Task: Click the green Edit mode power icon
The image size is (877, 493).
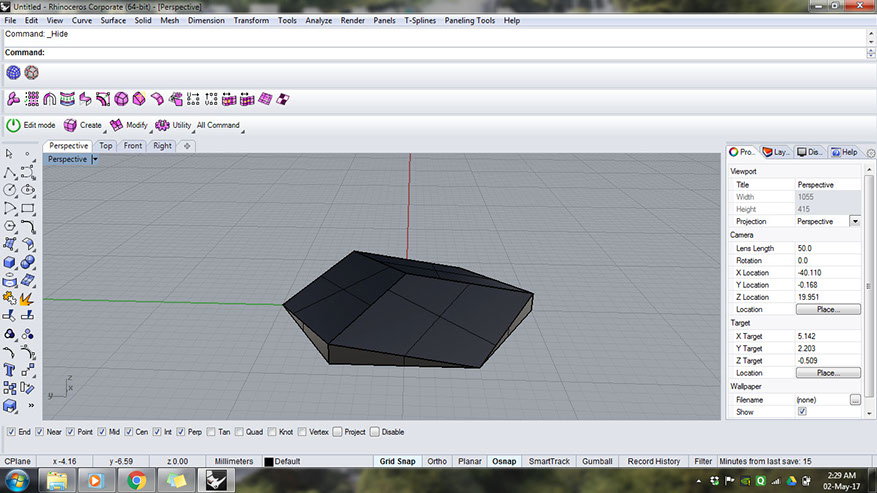Action: (13, 125)
